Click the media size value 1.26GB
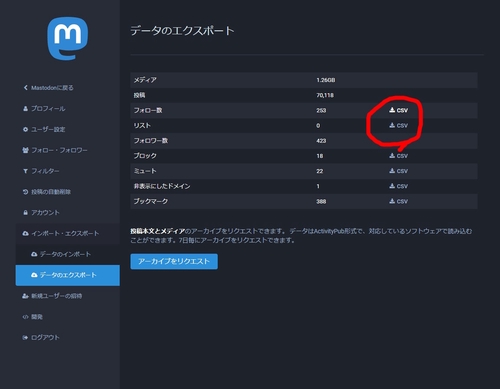This screenshot has width=500, height=389. [326, 80]
